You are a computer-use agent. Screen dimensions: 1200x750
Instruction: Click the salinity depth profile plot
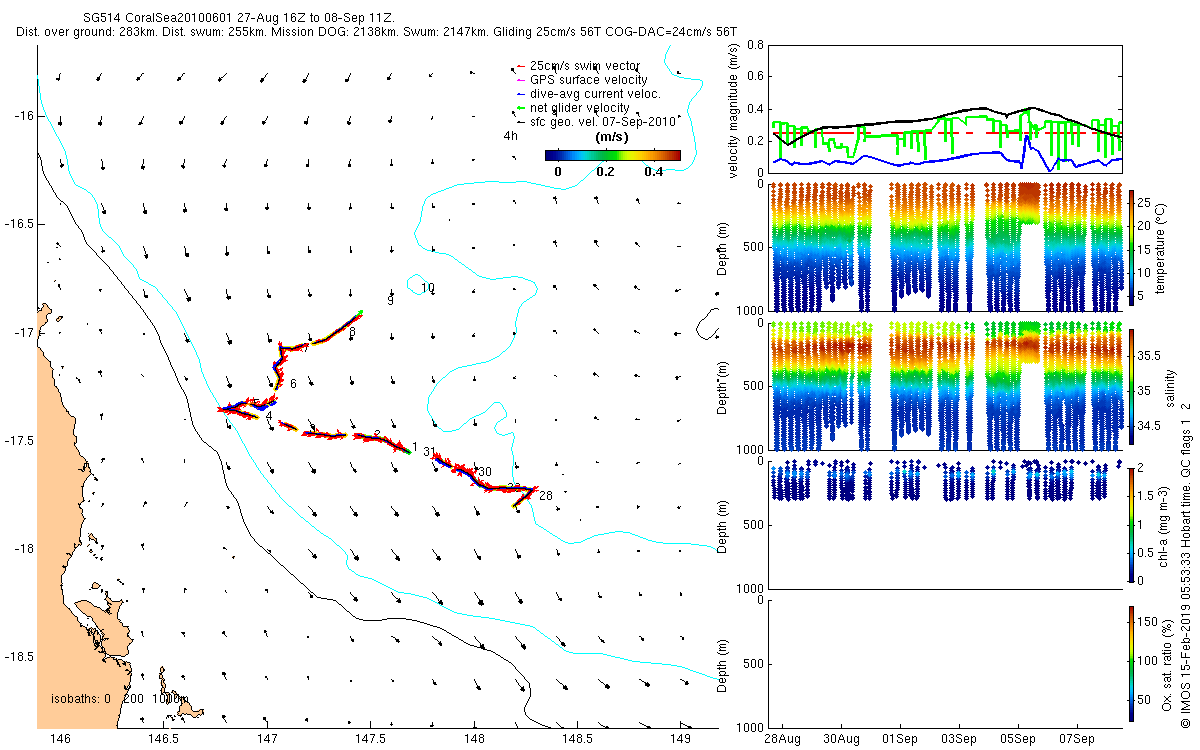coord(942,384)
